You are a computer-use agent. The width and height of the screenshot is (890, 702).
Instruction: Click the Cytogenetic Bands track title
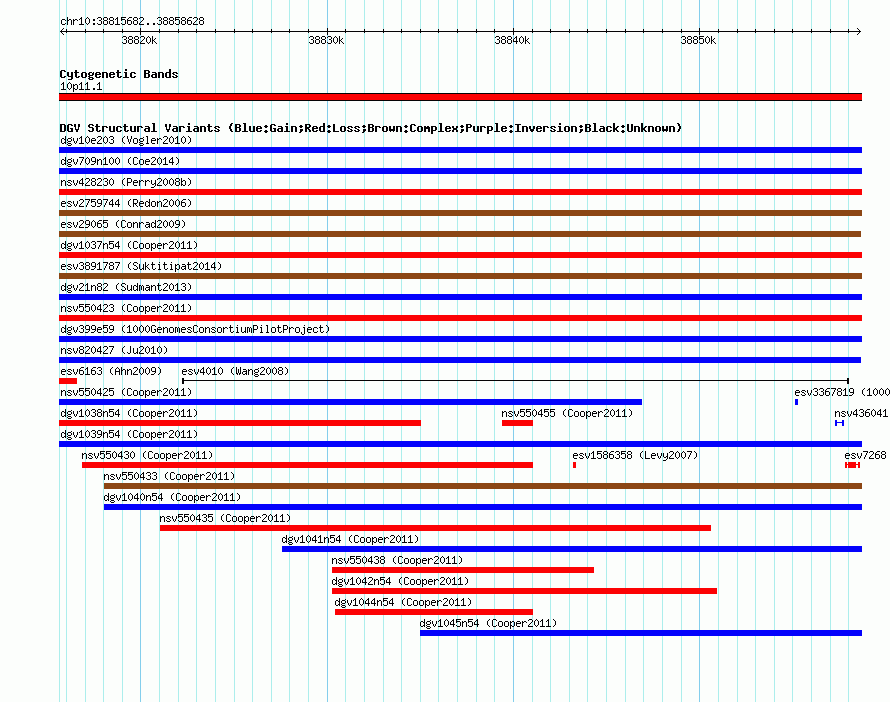119,74
